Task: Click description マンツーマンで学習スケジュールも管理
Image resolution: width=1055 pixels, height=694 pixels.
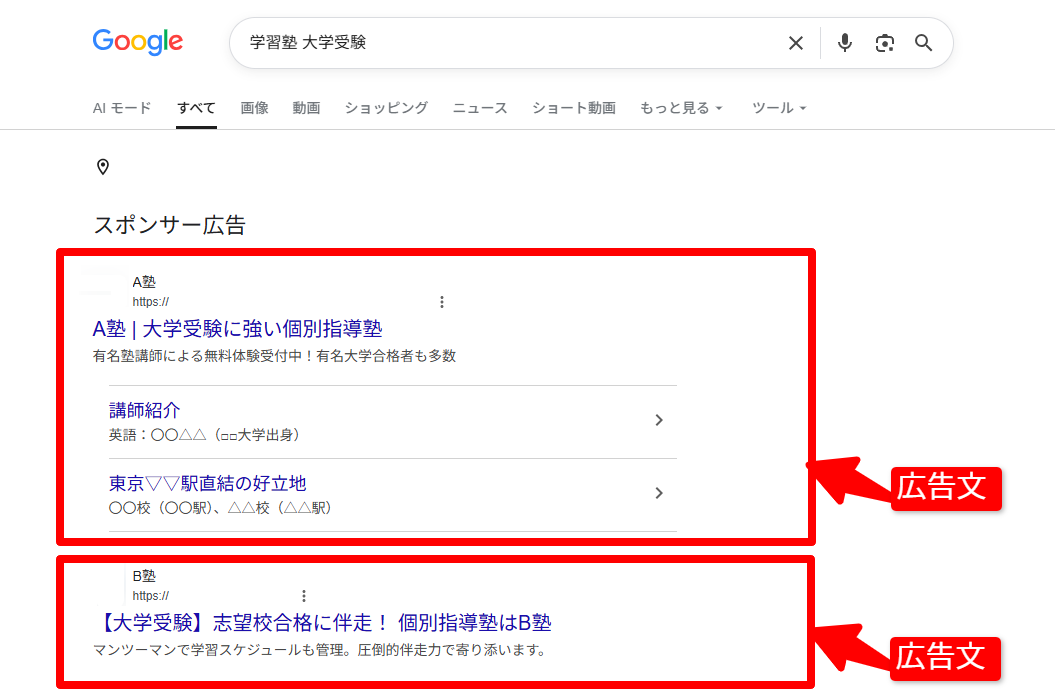Action: 320,650
